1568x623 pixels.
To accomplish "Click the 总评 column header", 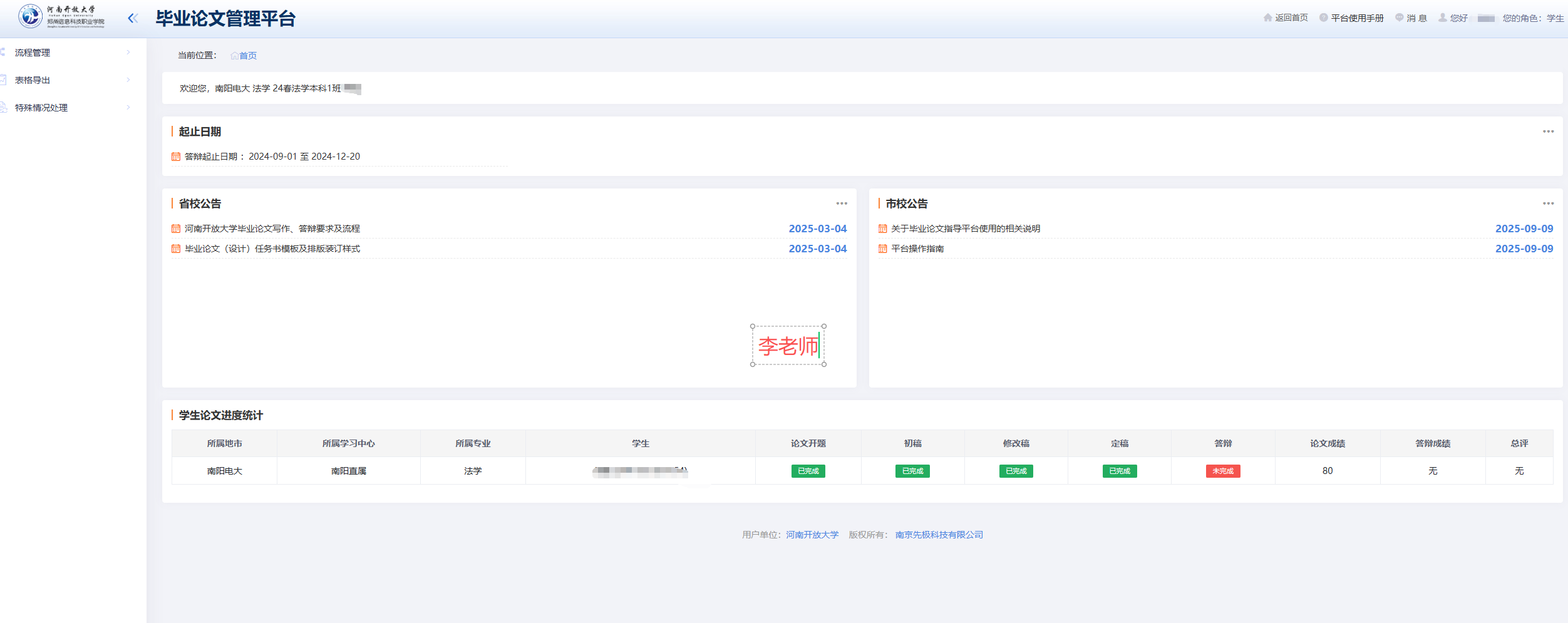I will pyautogui.click(x=1519, y=443).
